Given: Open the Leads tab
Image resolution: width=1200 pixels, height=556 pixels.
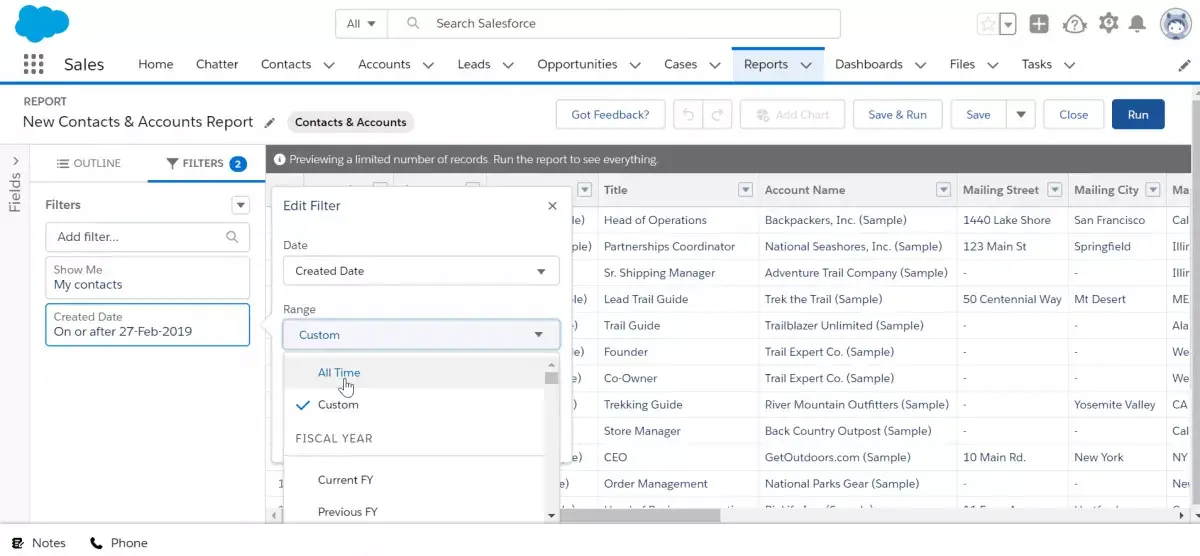Looking at the screenshot, I should click(x=474, y=64).
